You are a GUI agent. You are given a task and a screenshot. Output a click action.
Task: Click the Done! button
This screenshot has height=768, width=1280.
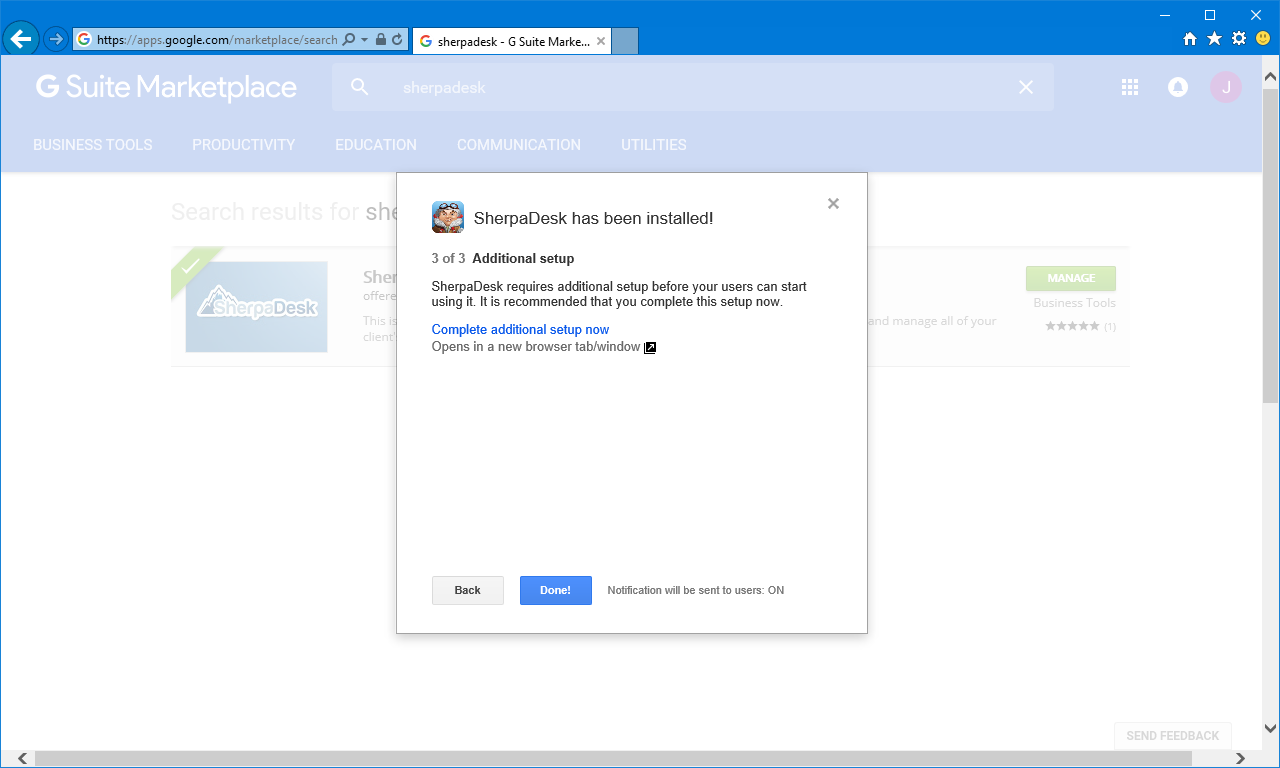click(x=555, y=590)
